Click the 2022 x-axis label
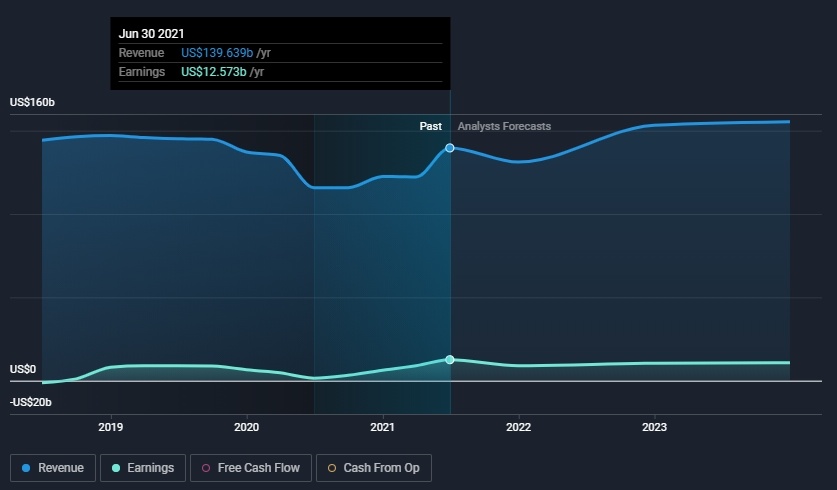 518,425
